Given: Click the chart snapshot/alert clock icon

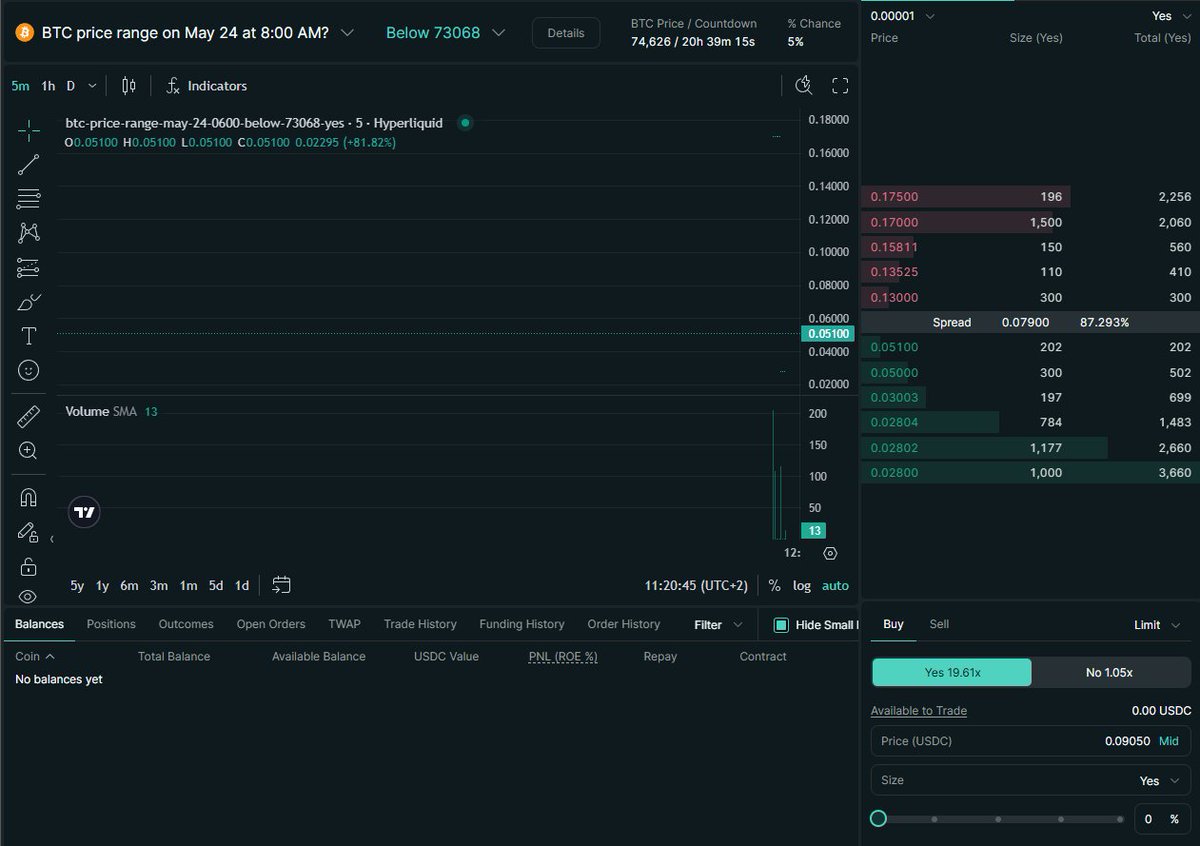Looking at the screenshot, I should click(804, 86).
